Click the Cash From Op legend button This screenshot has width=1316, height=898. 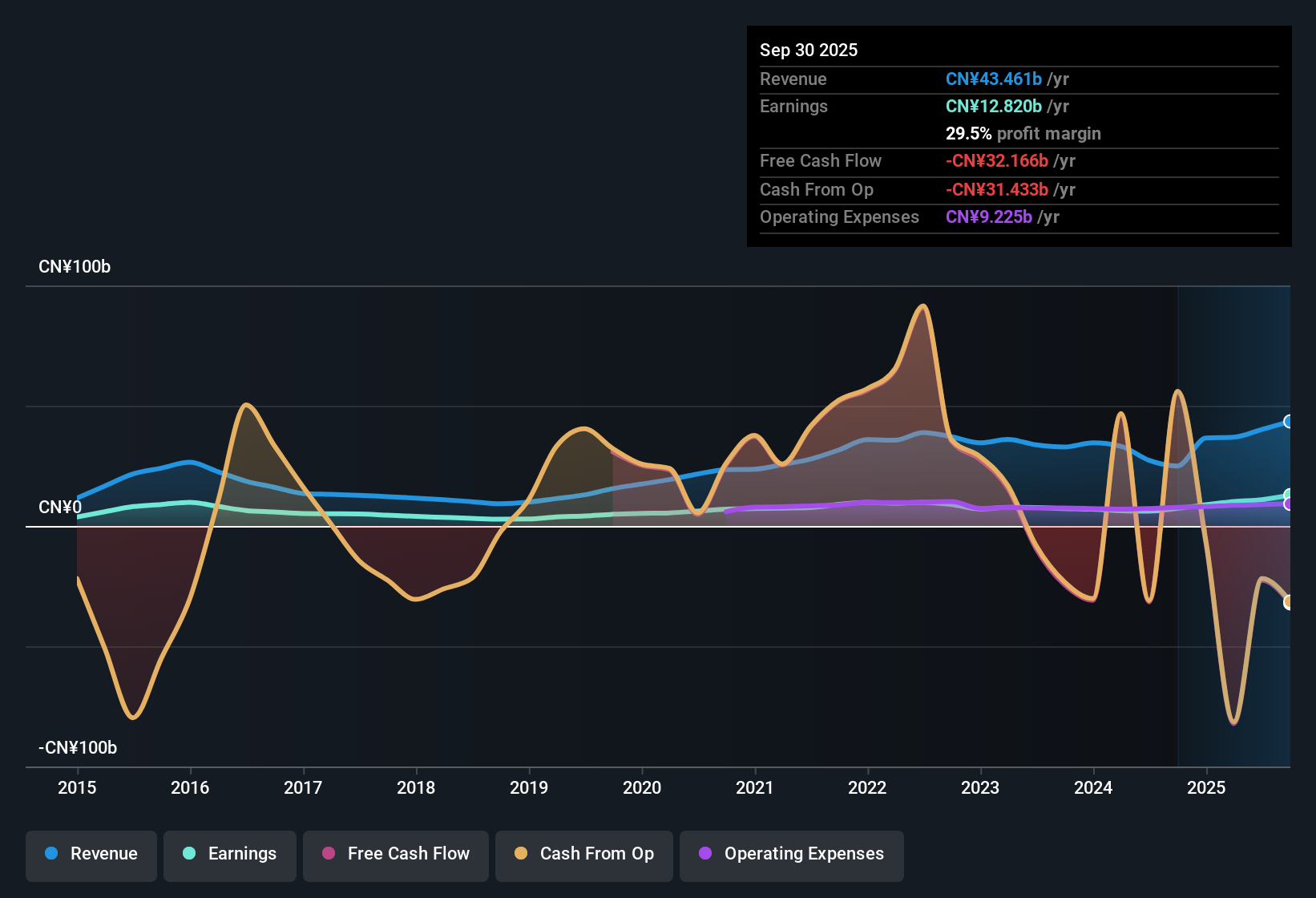pos(583,854)
